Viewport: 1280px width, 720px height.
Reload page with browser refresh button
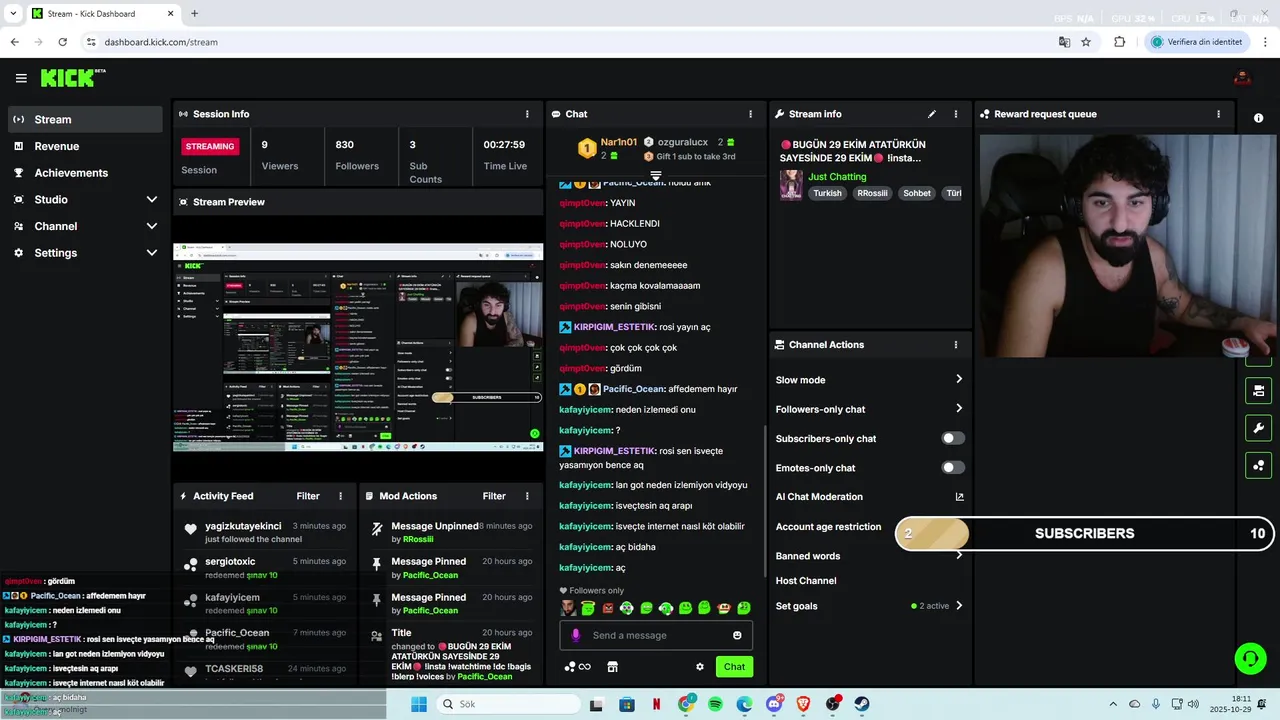pos(62,42)
